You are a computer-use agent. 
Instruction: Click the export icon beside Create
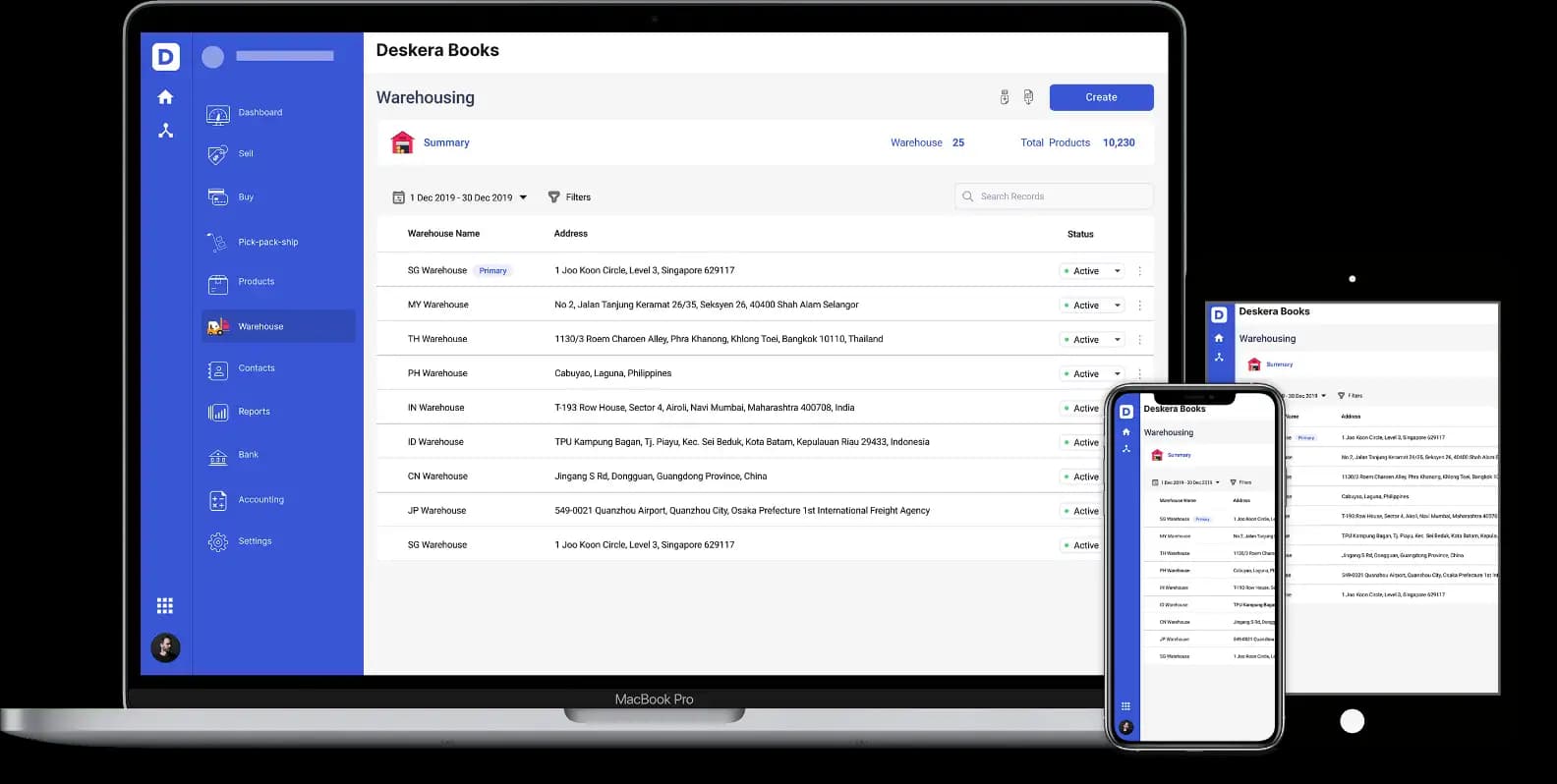pos(1028,97)
